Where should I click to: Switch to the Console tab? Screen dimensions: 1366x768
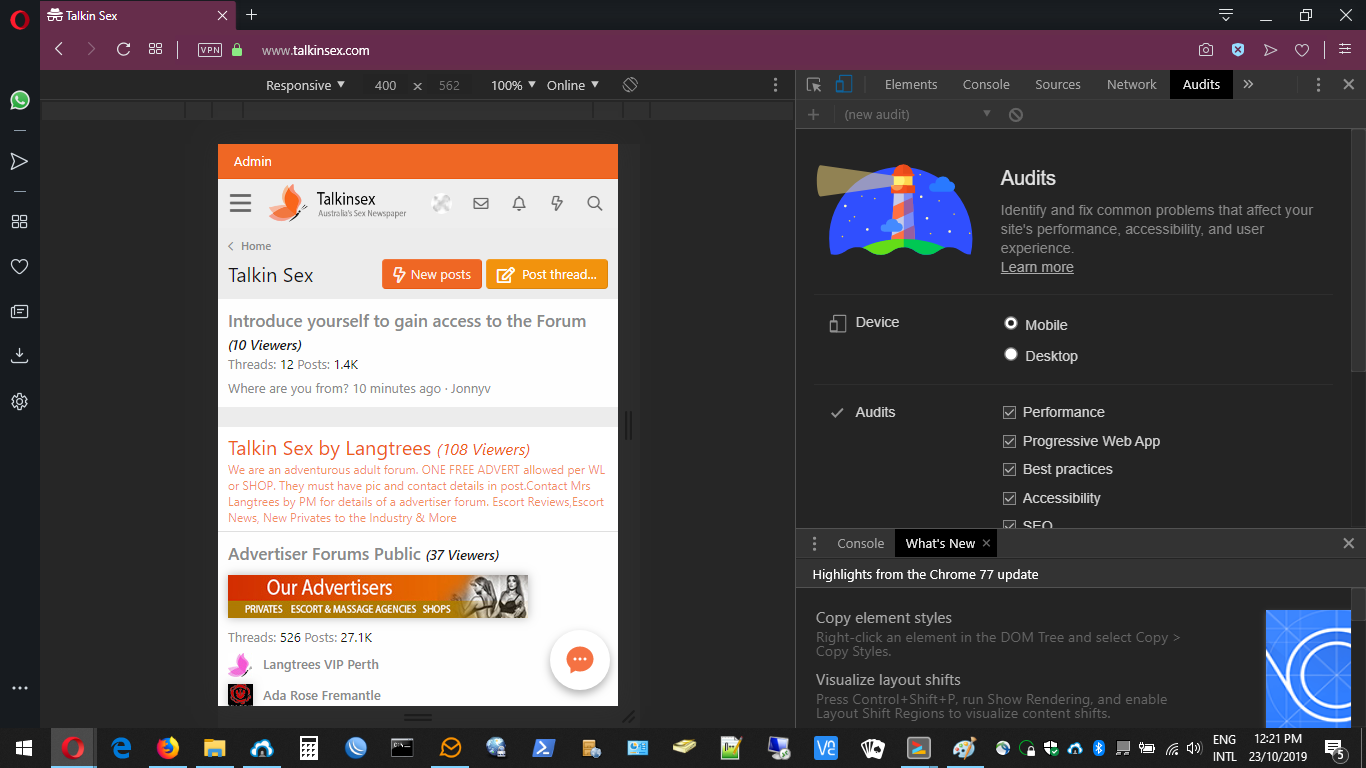click(986, 85)
